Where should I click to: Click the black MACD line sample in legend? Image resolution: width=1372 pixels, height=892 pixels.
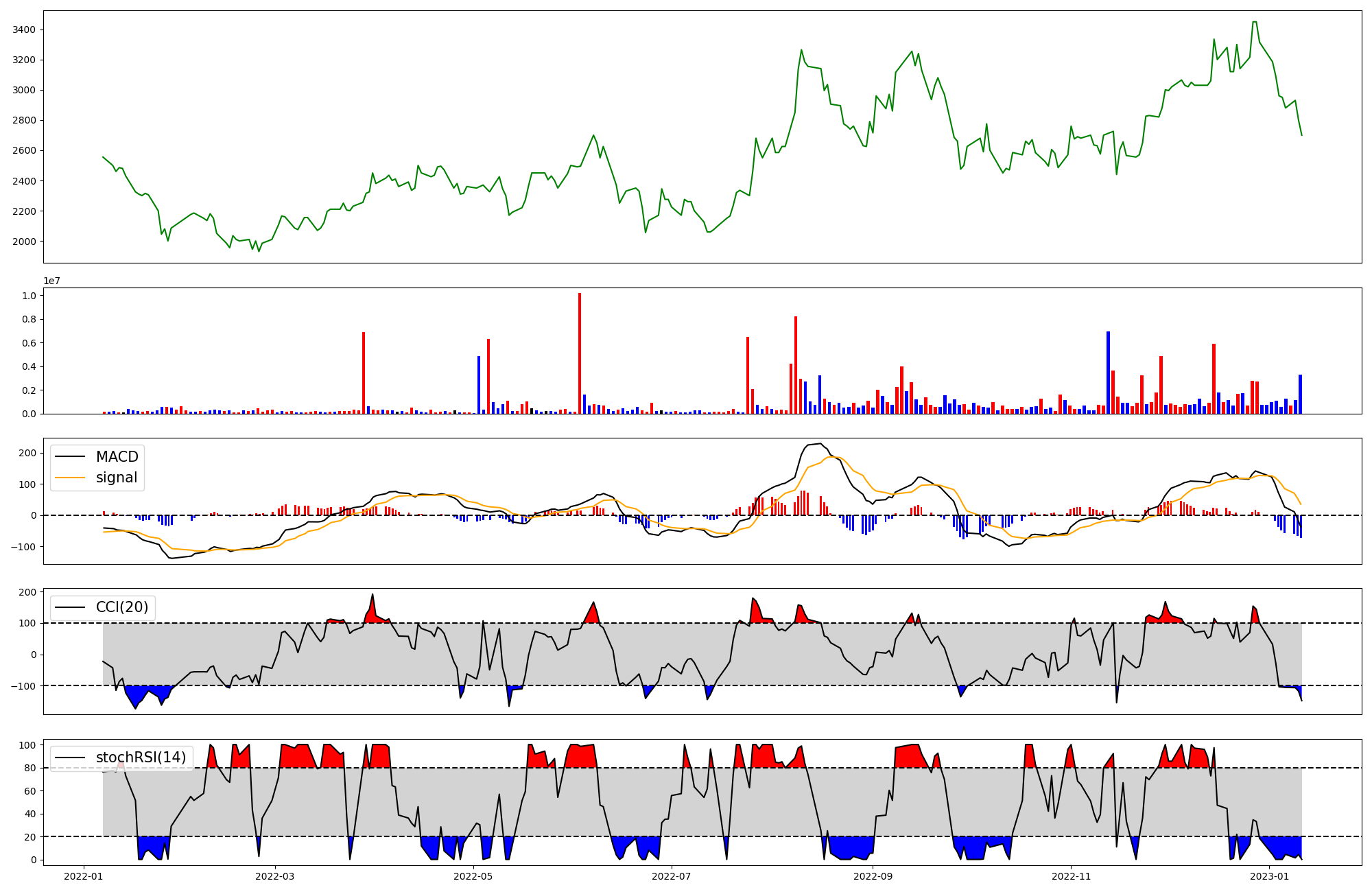pos(70,457)
